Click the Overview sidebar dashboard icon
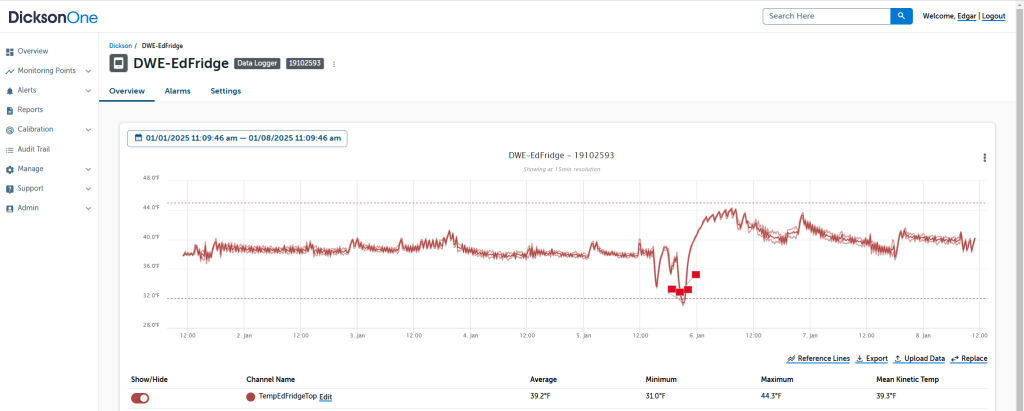 [10, 51]
